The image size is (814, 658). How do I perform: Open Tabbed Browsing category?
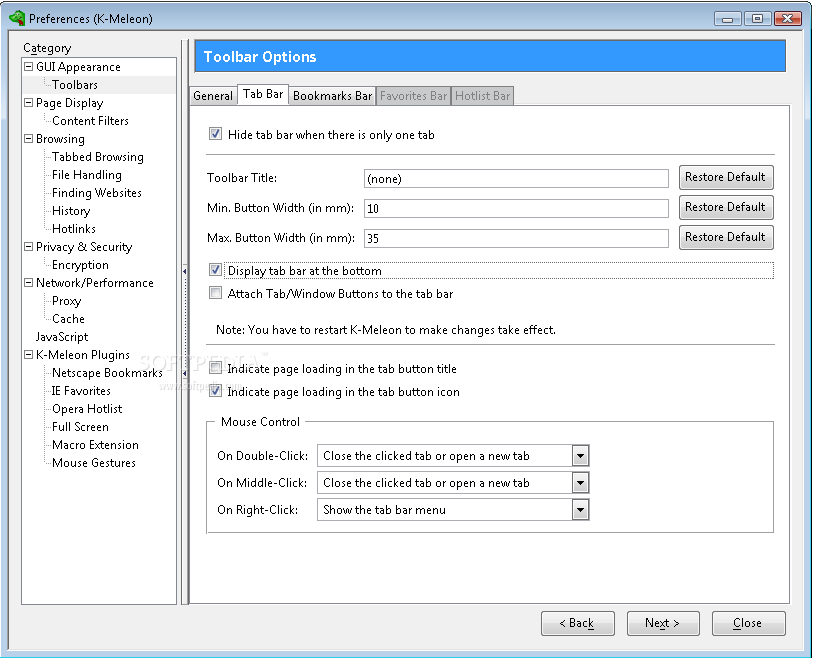tap(98, 157)
